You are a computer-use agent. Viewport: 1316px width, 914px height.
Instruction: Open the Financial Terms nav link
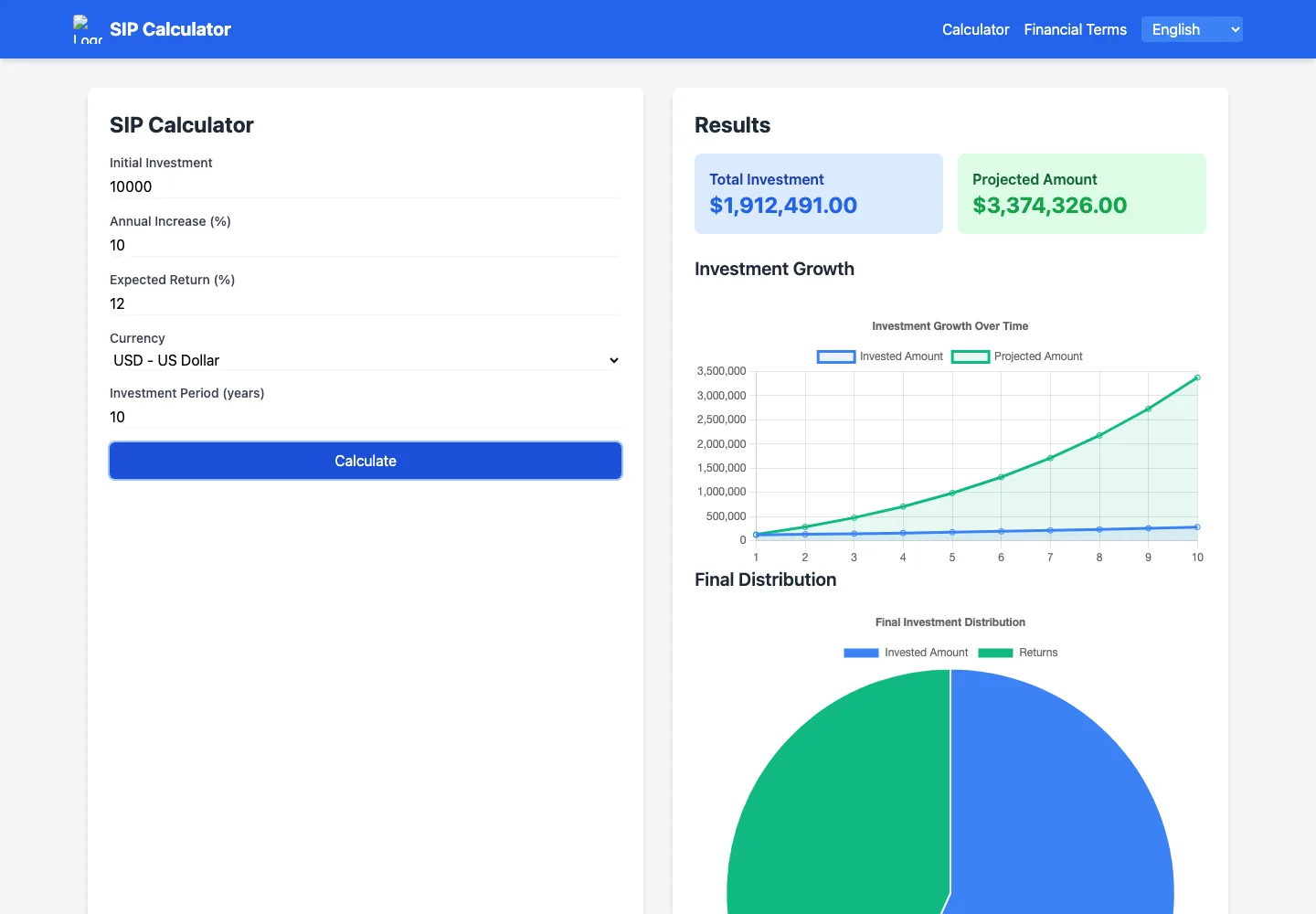1075,29
